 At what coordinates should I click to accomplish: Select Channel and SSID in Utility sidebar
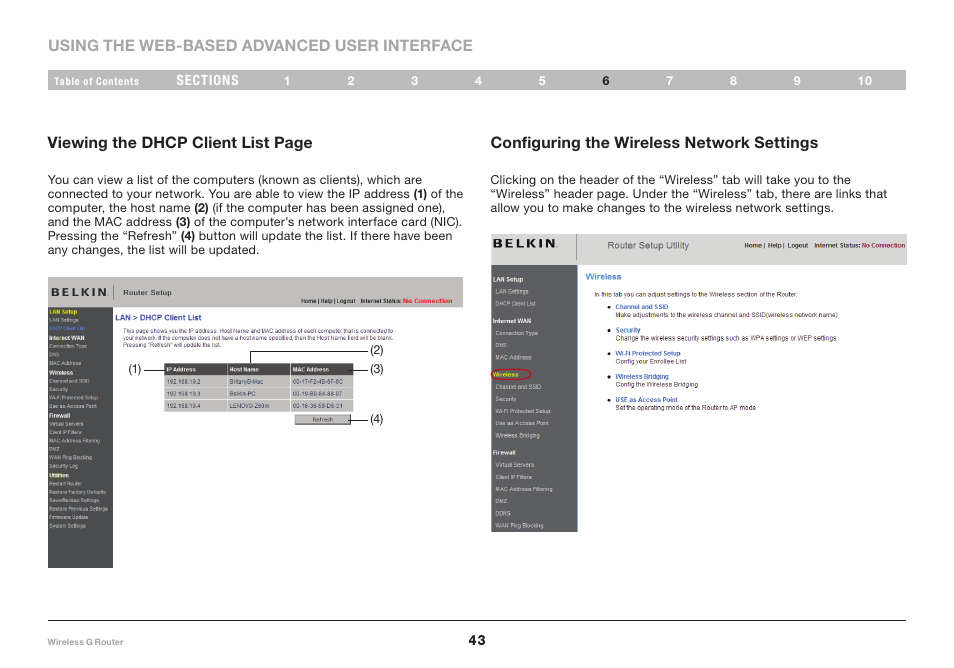coord(518,386)
